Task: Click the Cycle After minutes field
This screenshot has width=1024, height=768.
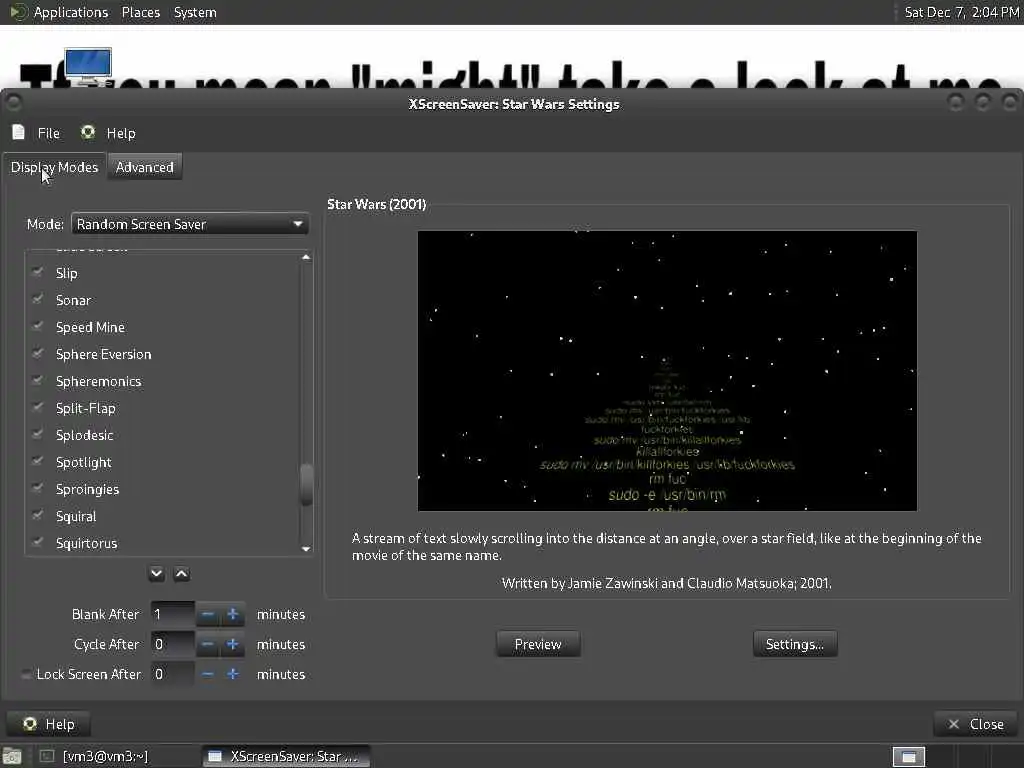Action: click(x=172, y=645)
